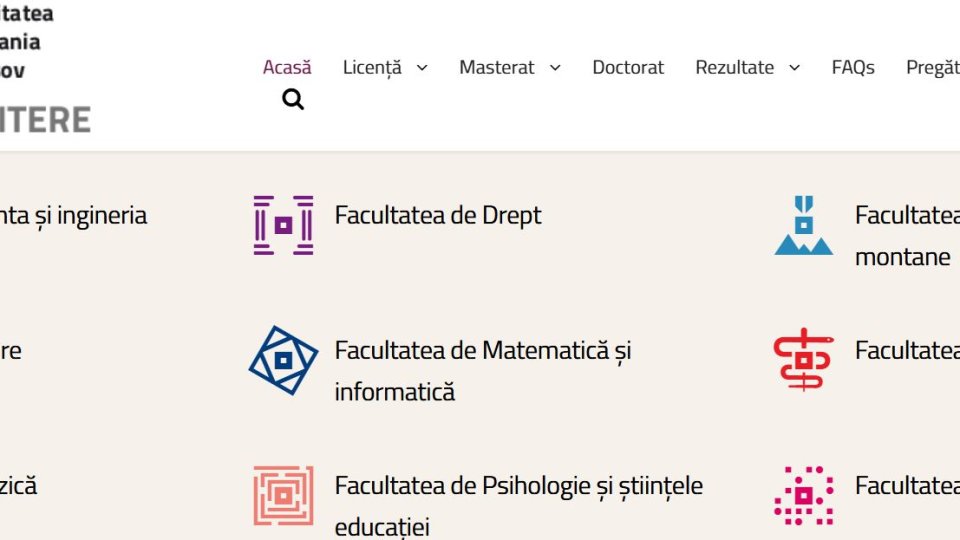Expand the Rezultate dropdown chevron
Screen dimensions: 960x540
795,68
